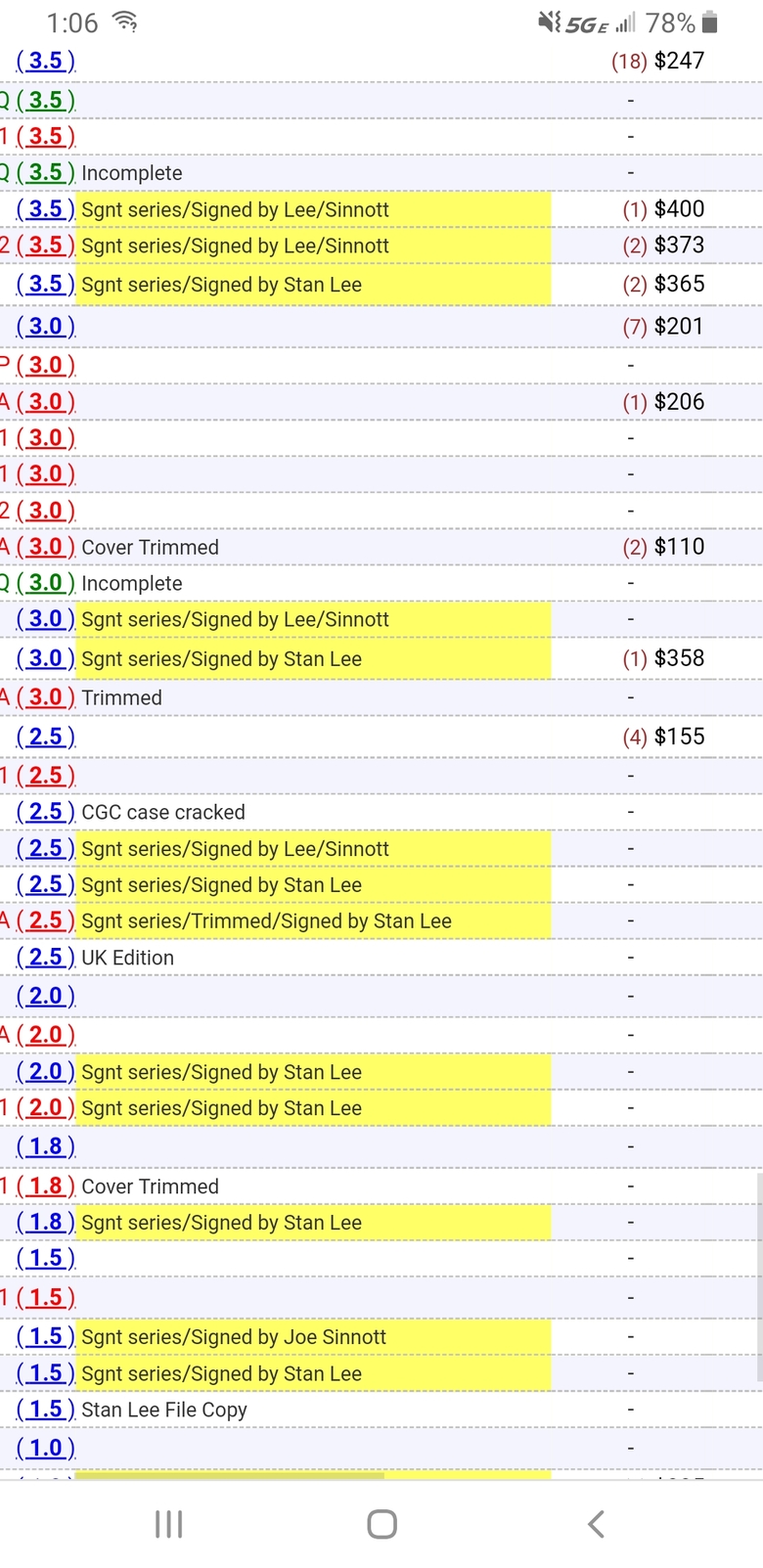Open the blue 2.0 Signed by Stan Lee link
The image size is (763, 1568).
[x=46, y=1072]
